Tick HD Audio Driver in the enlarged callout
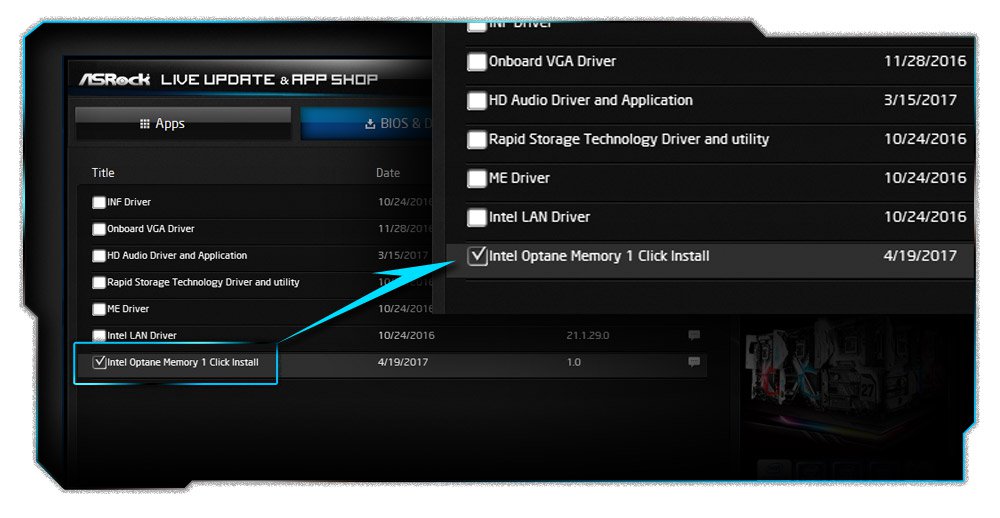The height and width of the screenshot is (518, 1000). click(x=477, y=101)
